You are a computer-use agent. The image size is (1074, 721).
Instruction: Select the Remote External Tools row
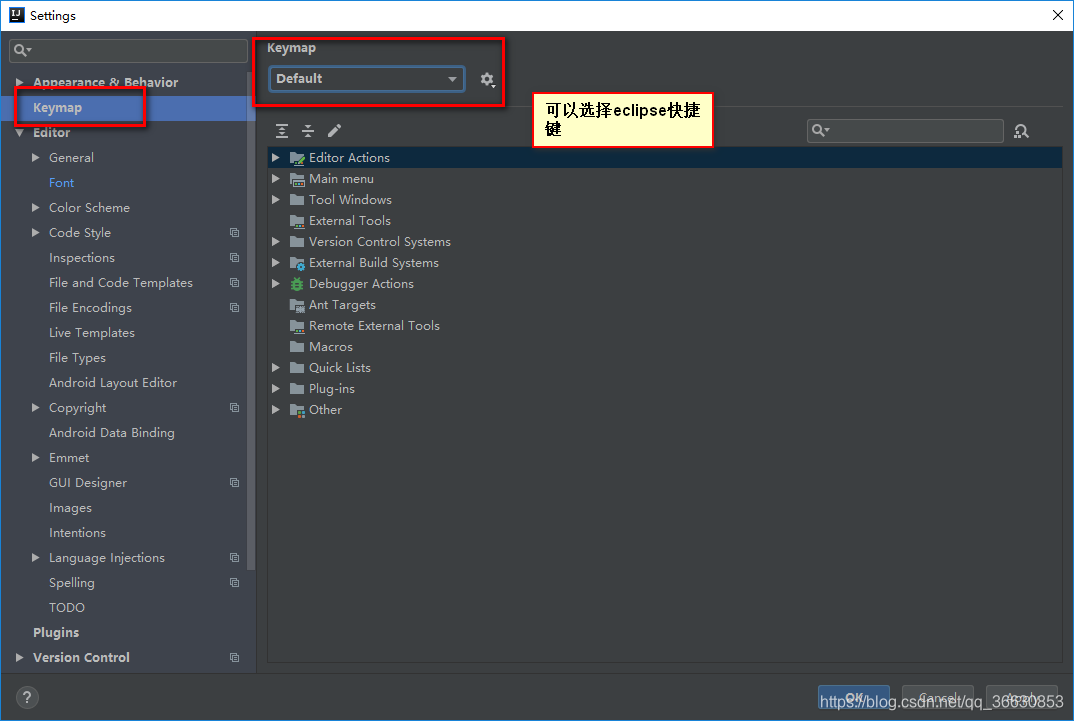664,326
